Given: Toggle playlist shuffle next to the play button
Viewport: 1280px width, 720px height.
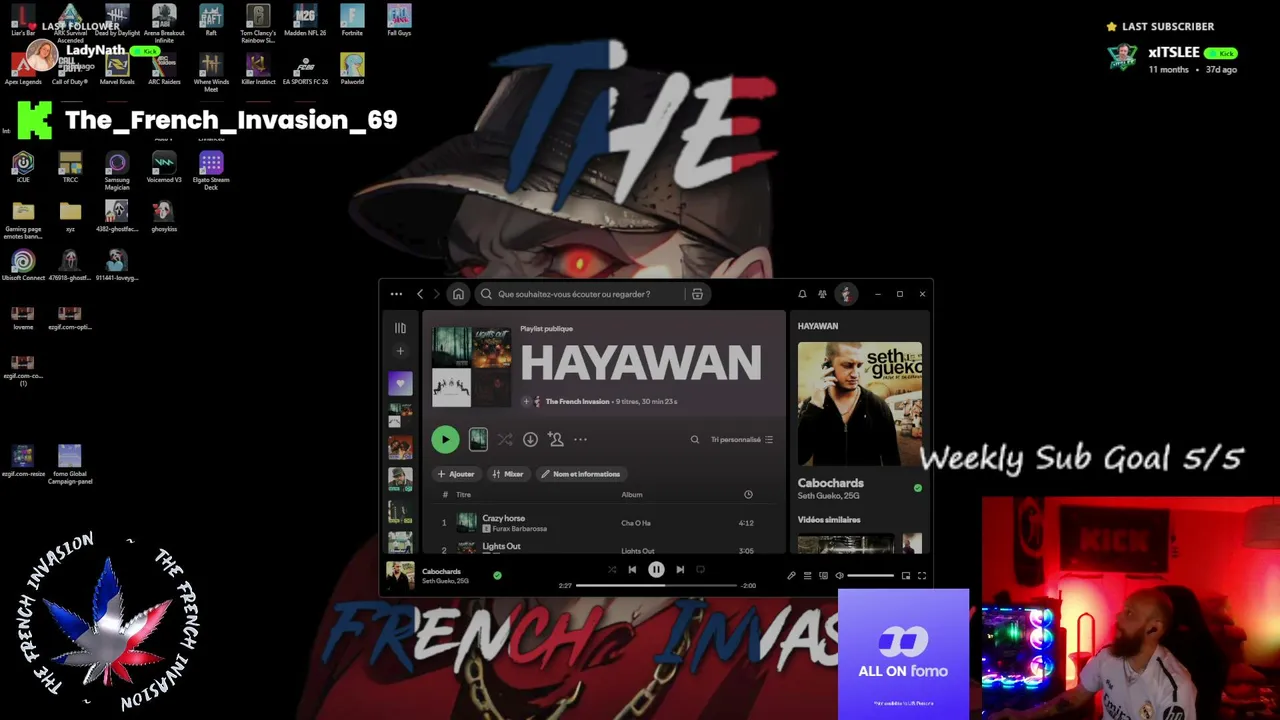Looking at the screenshot, I should tap(505, 440).
